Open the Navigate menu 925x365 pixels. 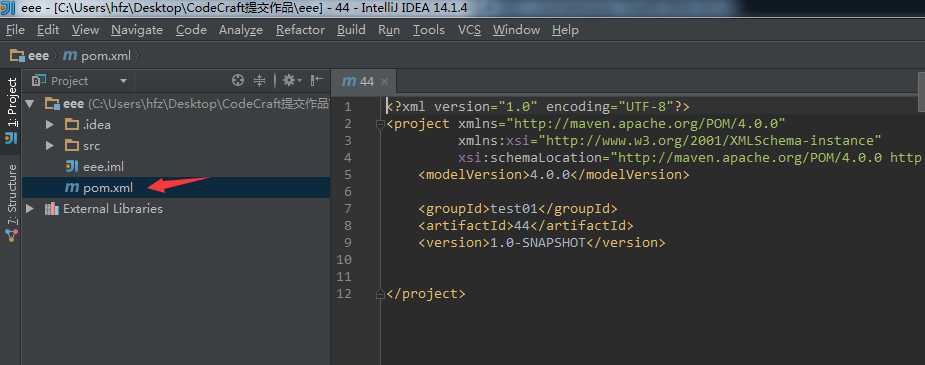137,29
